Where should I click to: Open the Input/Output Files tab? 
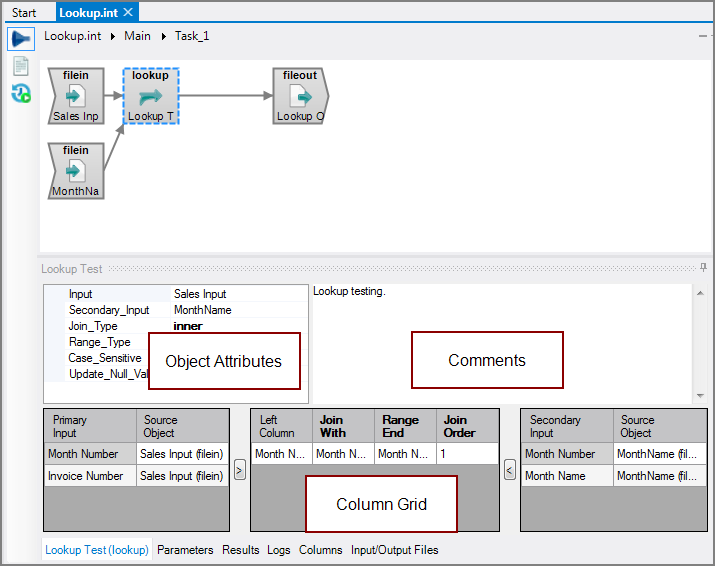[394, 550]
